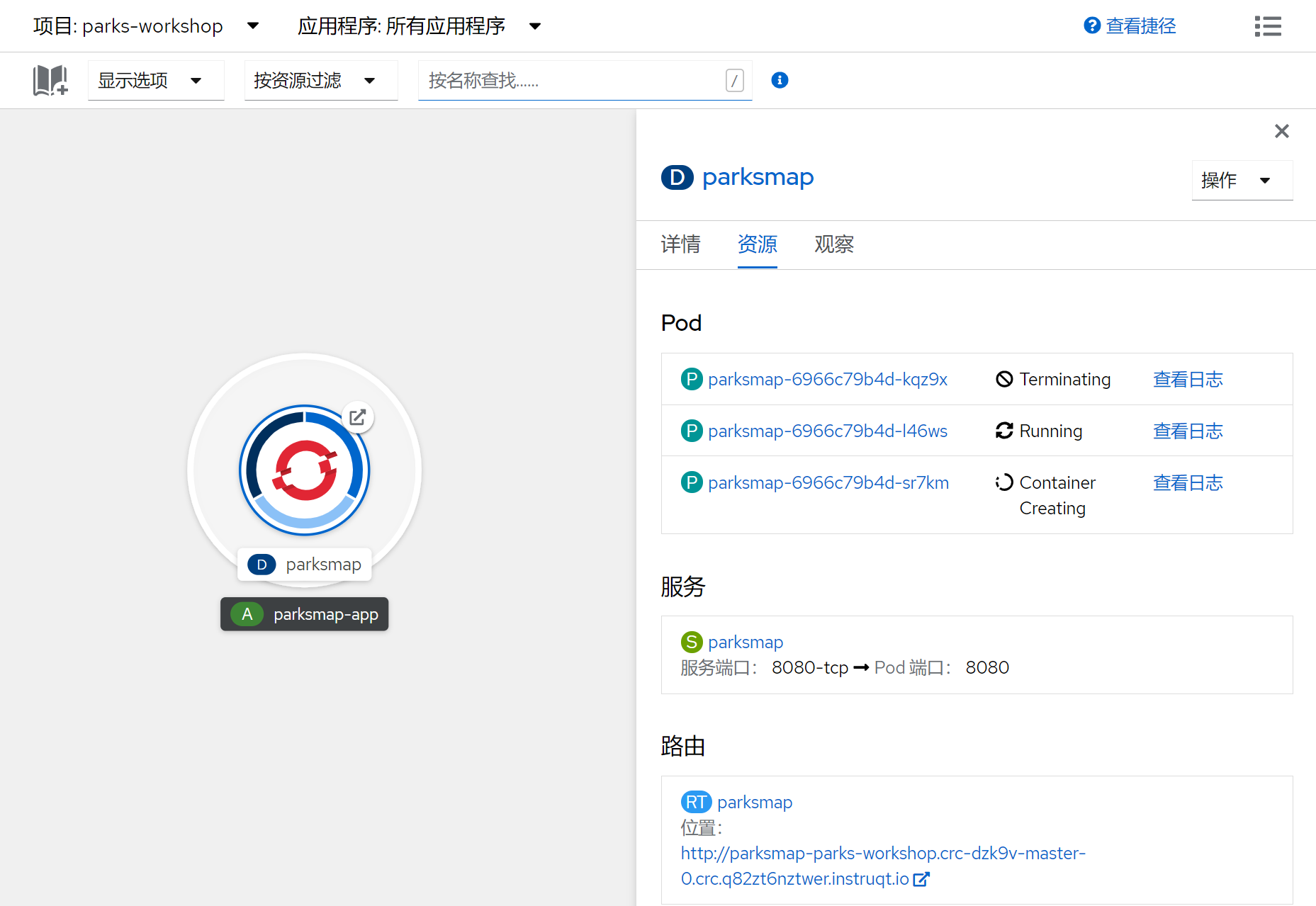
Task: Open the 显示选项 display options menu
Action: point(155,80)
